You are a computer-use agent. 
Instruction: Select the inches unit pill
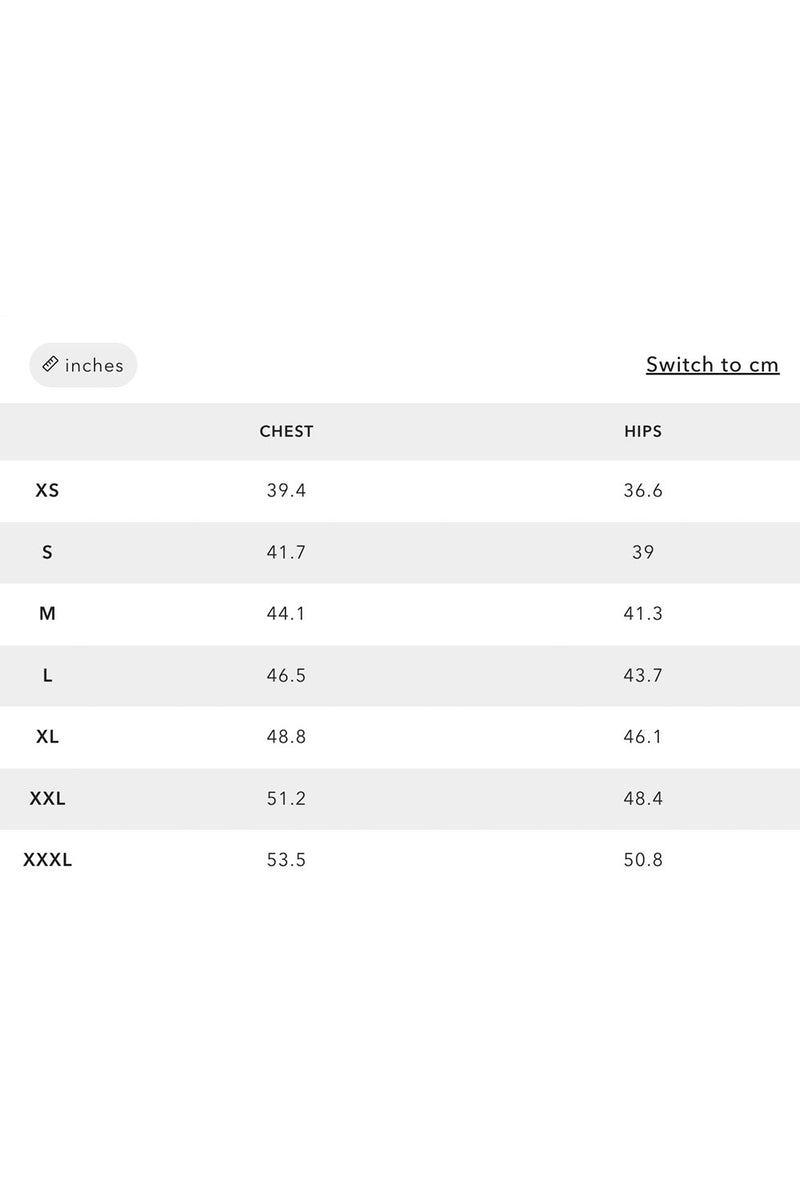click(83, 365)
